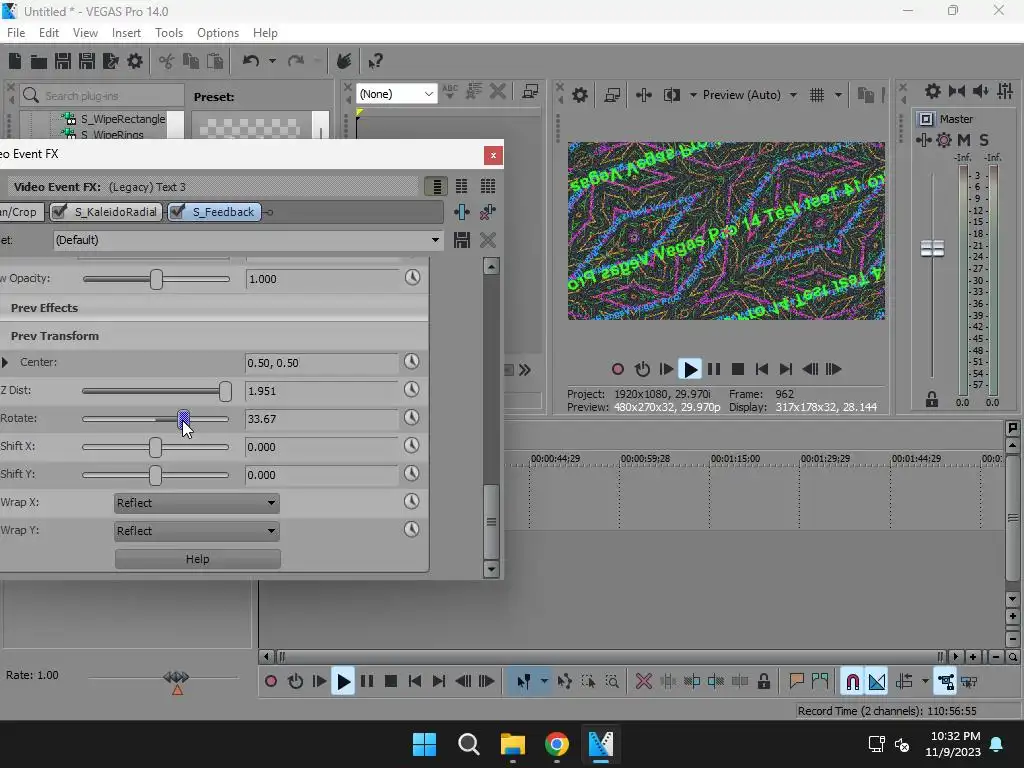Click the What's This help icon
This screenshot has width=1024, height=768.
(375, 61)
